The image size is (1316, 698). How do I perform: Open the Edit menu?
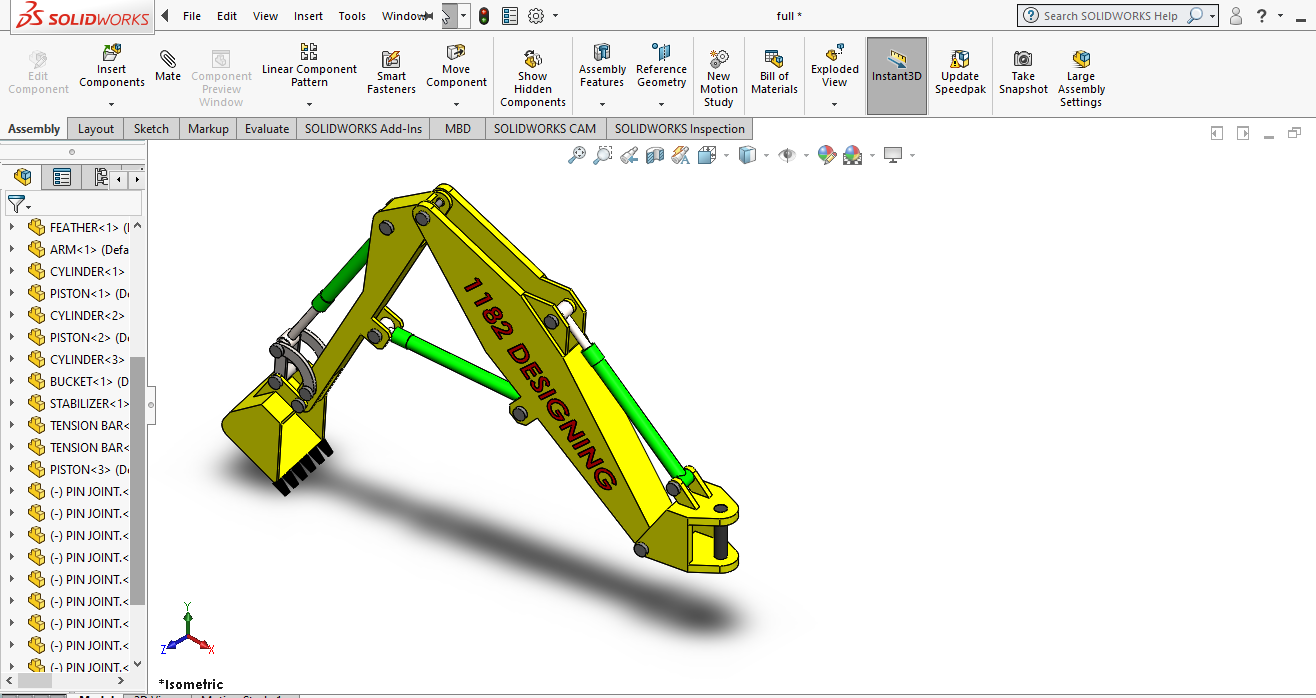pyautogui.click(x=227, y=16)
